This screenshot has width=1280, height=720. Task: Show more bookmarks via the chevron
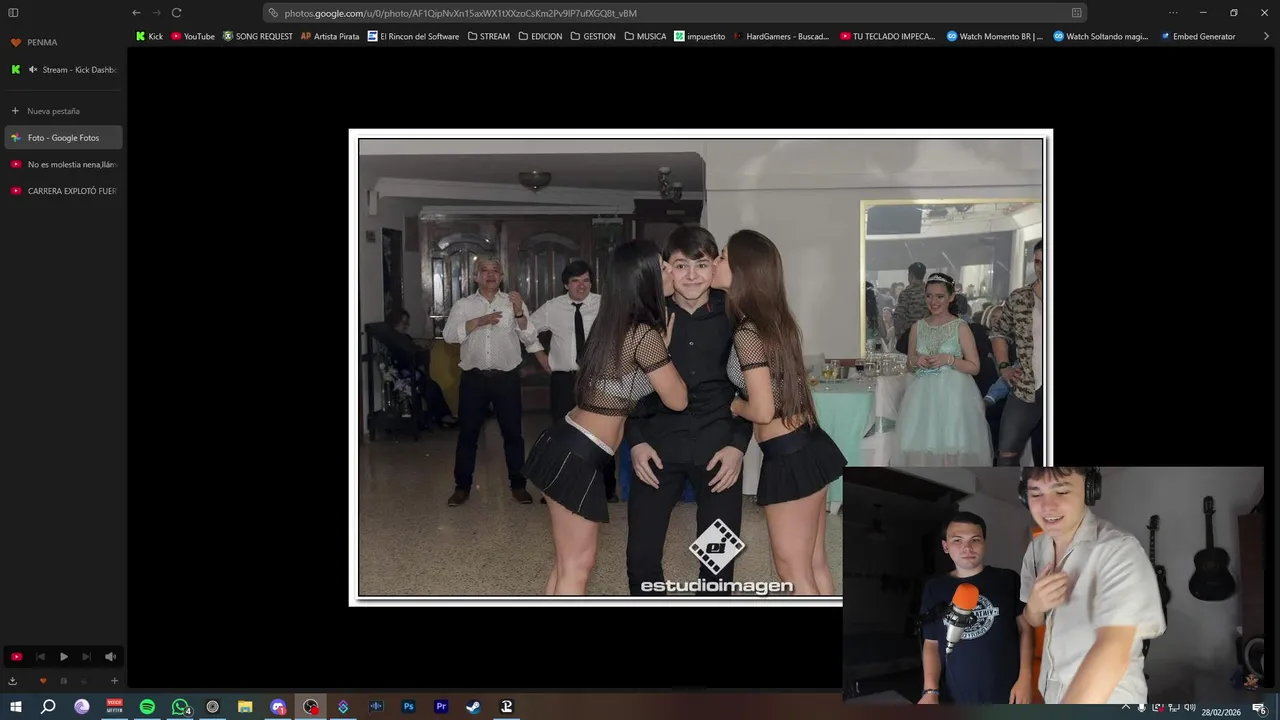tap(1266, 36)
